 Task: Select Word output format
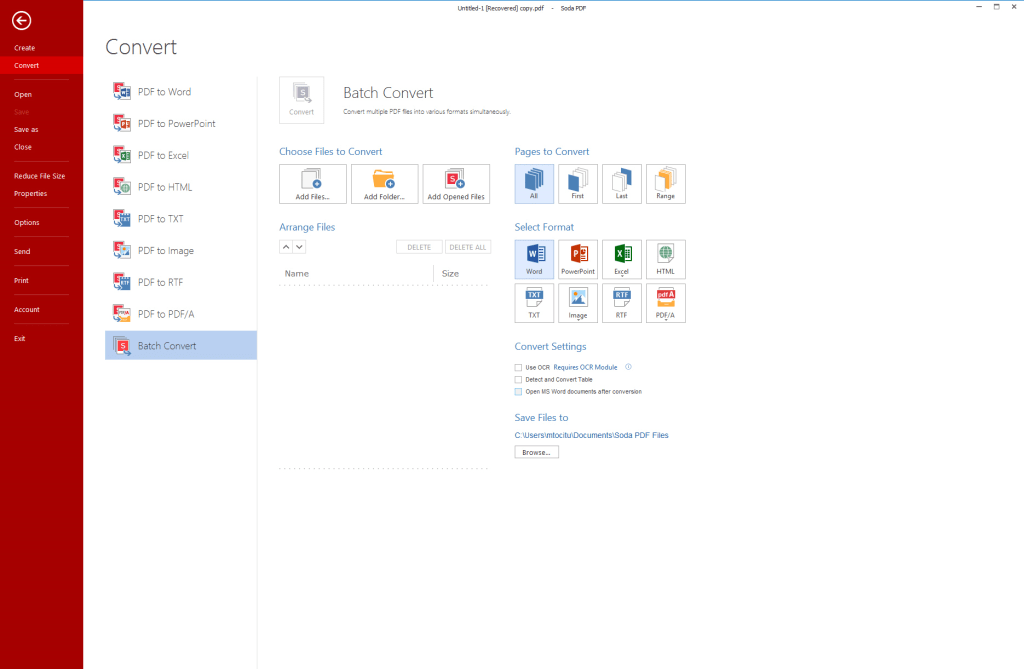pyautogui.click(x=534, y=259)
